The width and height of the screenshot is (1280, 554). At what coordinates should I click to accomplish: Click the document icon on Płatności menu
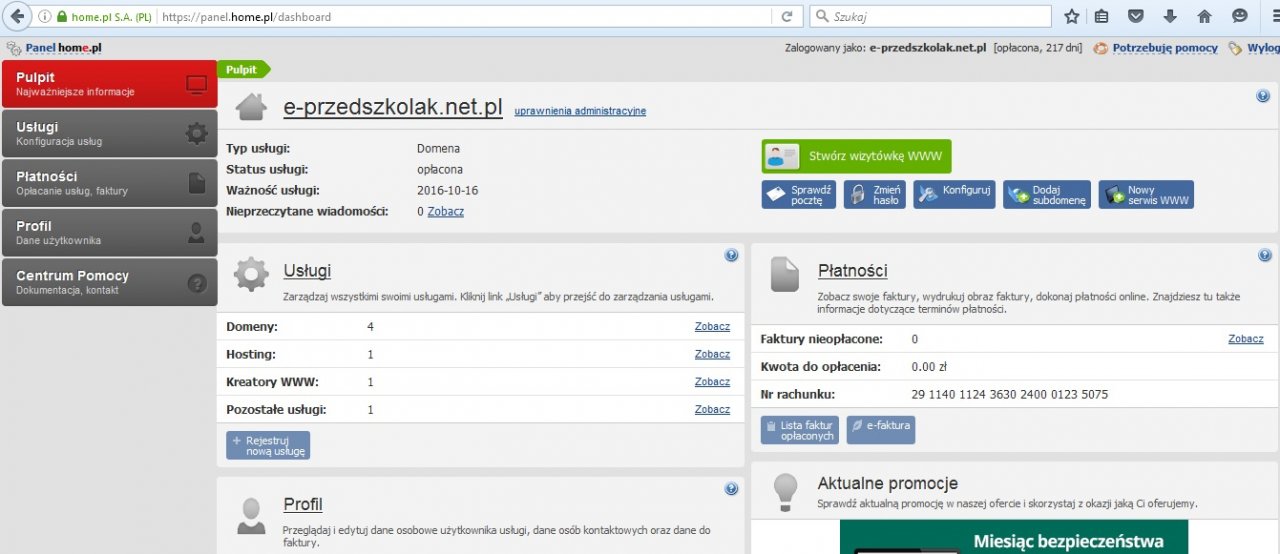pyautogui.click(x=197, y=183)
